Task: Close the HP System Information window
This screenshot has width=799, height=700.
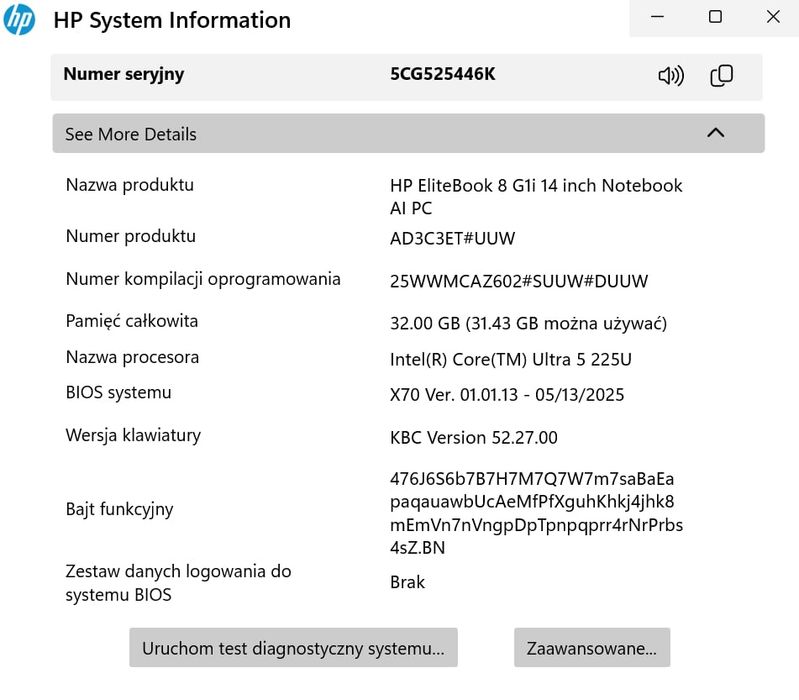Action: pyautogui.click(x=772, y=17)
